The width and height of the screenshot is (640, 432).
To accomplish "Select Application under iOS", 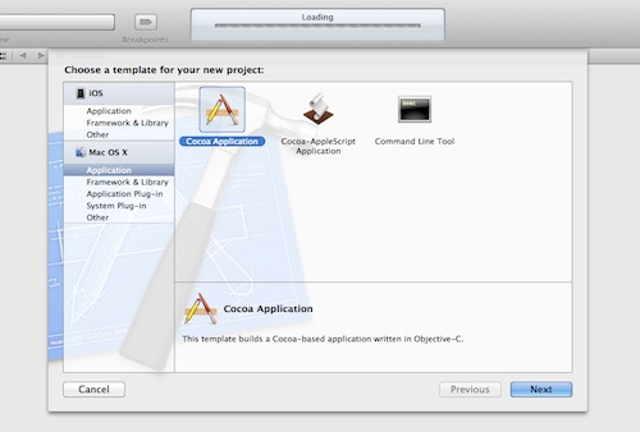I will tap(109, 111).
